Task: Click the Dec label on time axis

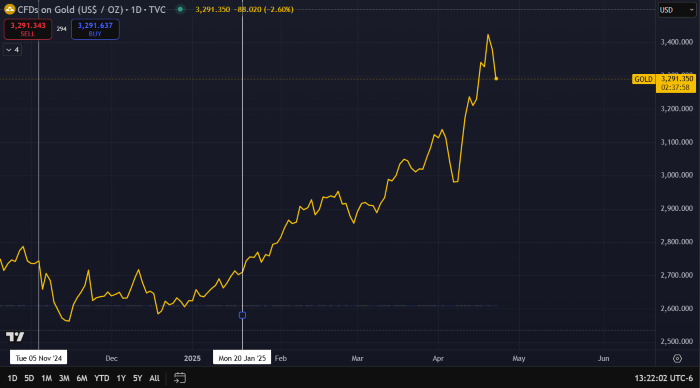Action: (x=112, y=358)
